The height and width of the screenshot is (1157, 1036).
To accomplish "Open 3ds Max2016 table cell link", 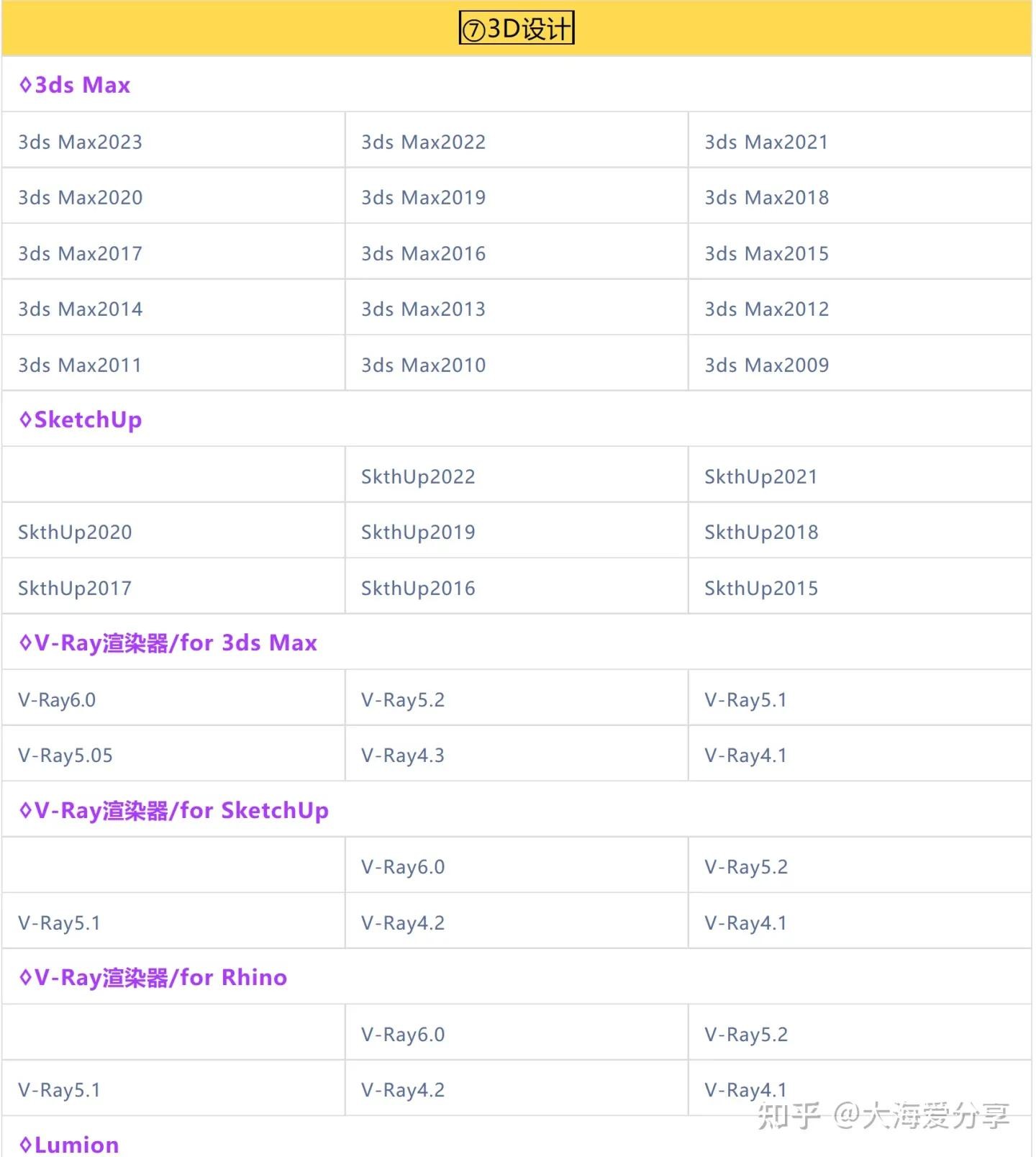I will 423,253.
